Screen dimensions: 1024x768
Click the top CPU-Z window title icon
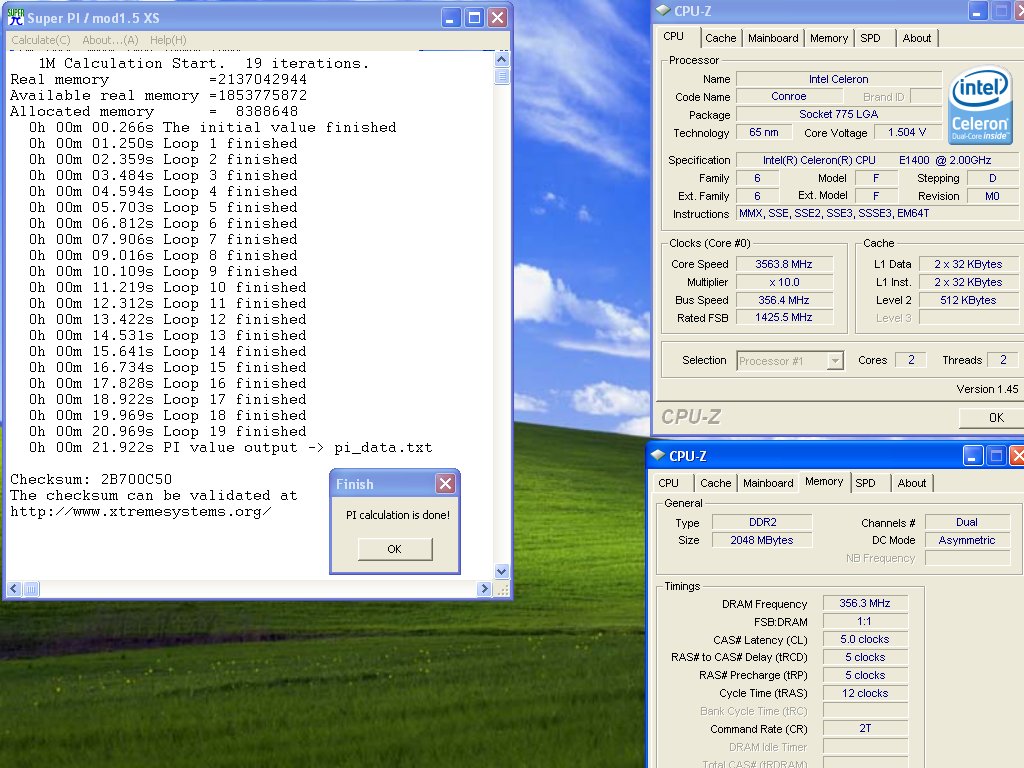pos(663,10)
